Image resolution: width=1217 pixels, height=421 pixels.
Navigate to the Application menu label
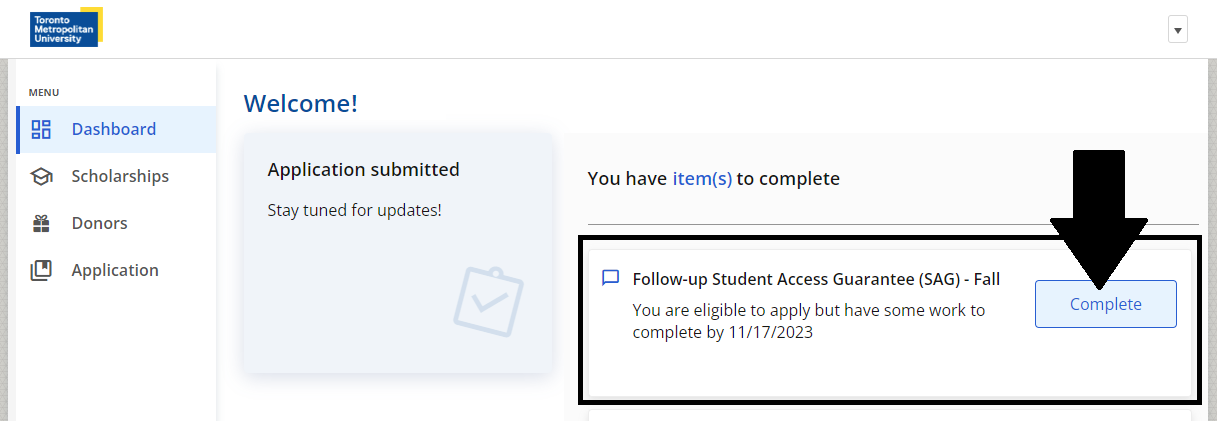click(x=115, y=270)
